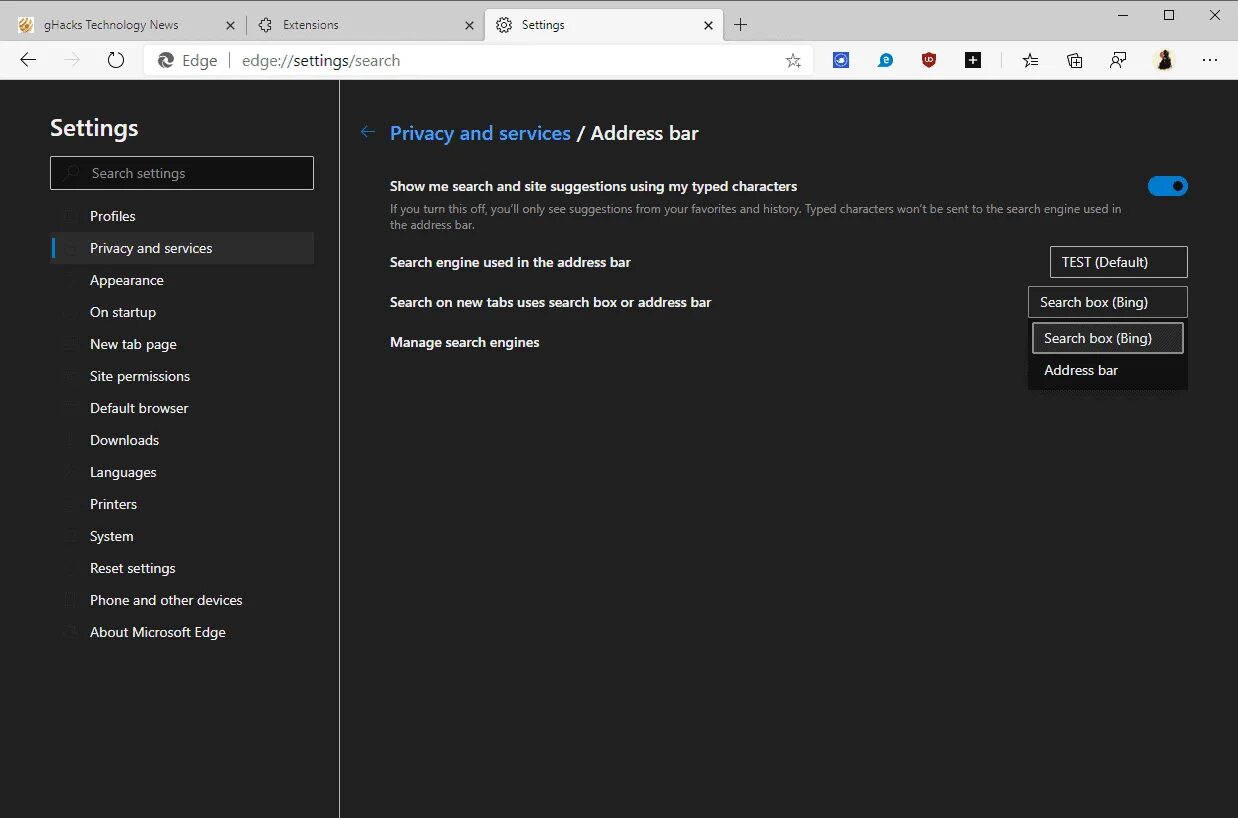This screenshot has width=1238, height=818.
Task: Select the Settings tab
Action: [604, 25]
